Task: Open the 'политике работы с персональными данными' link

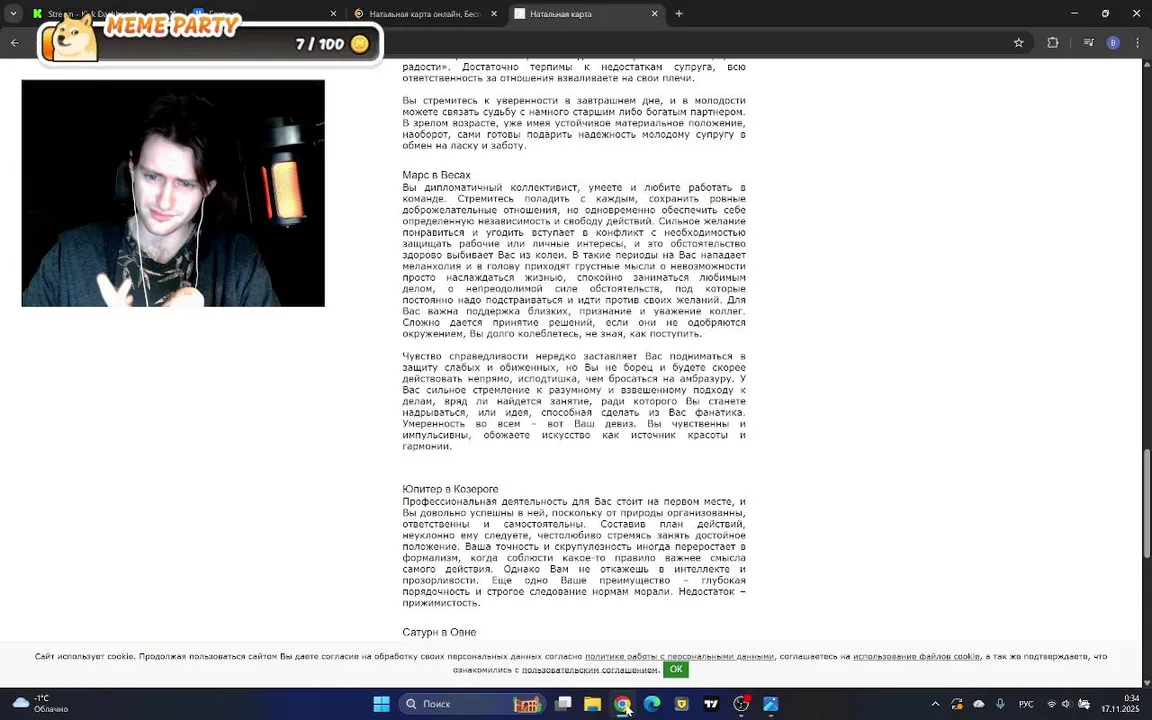Action: click(680, 656)
